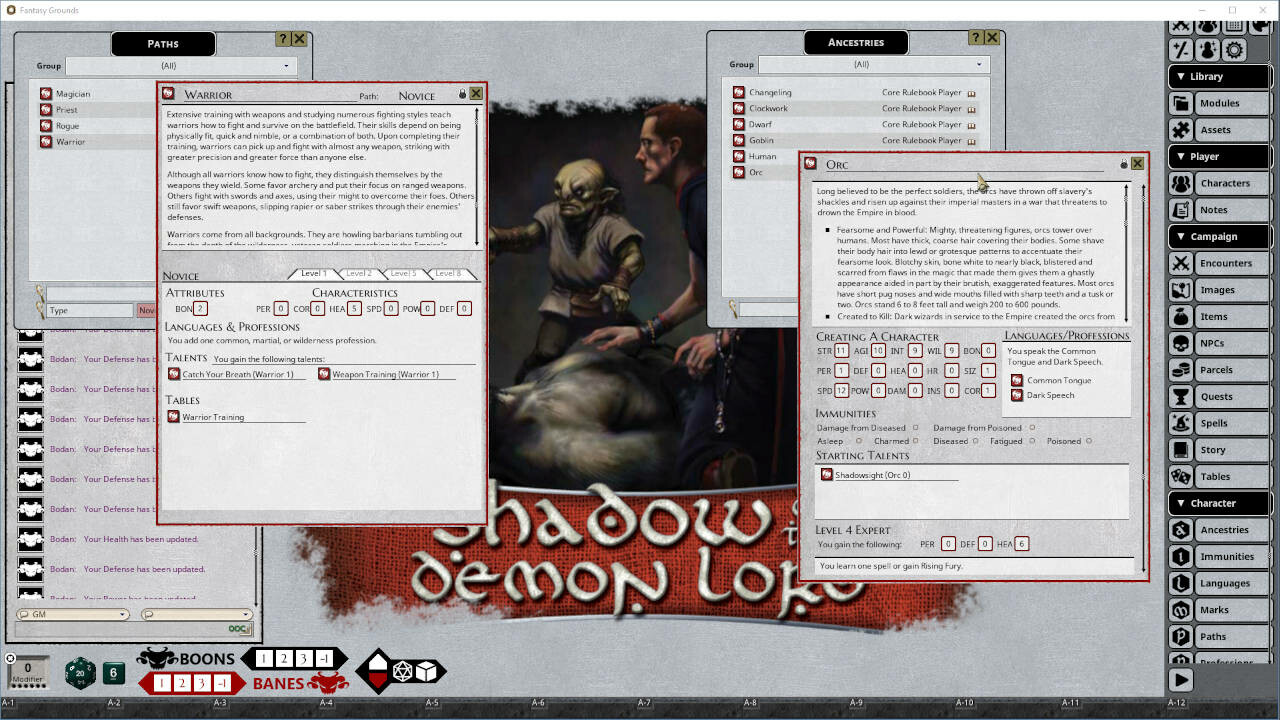Open the Group dropdown in the Ancestries window

(979, 64)
